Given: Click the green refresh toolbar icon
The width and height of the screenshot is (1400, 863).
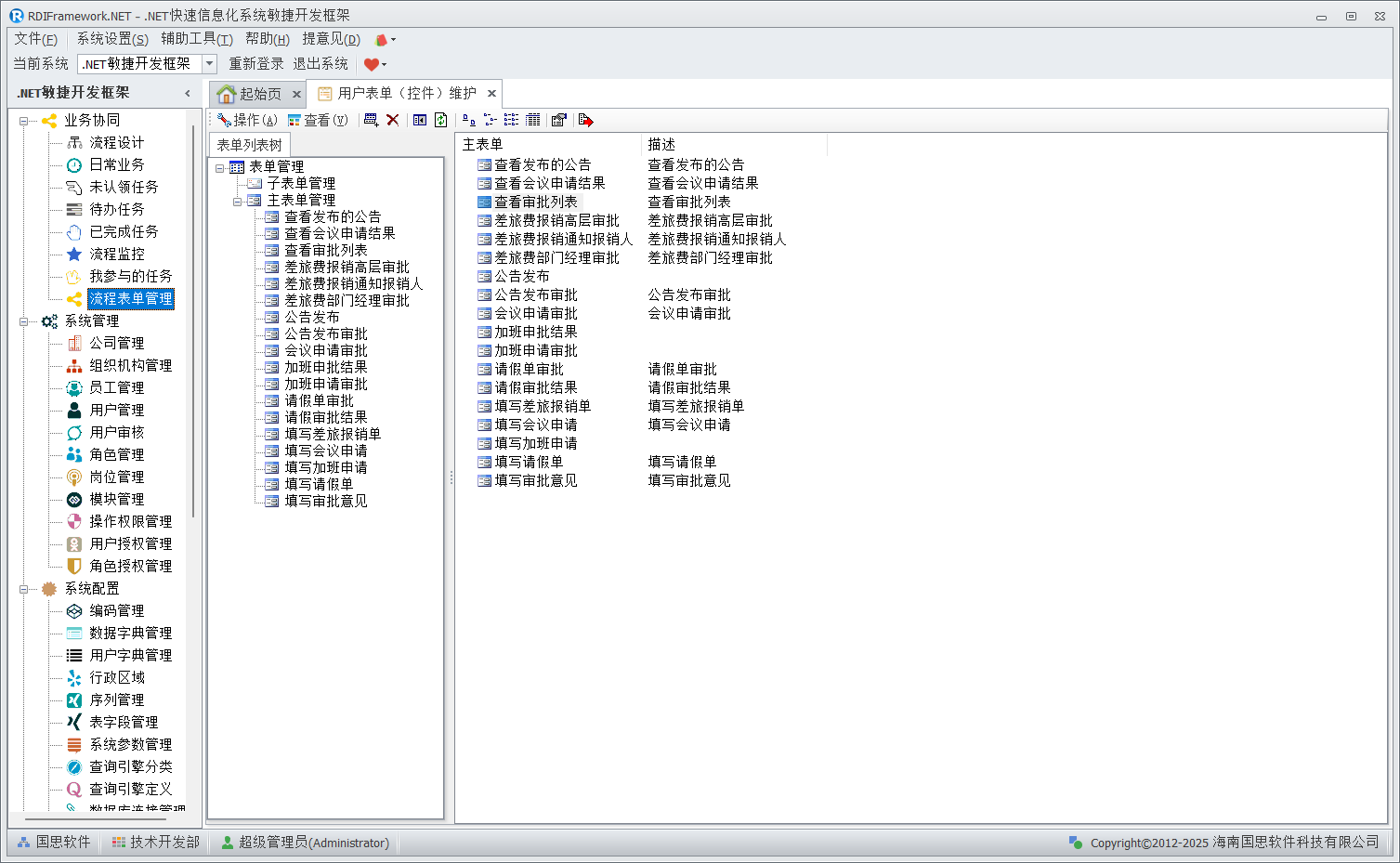Looking at the screenshot, I should point(441,120).
